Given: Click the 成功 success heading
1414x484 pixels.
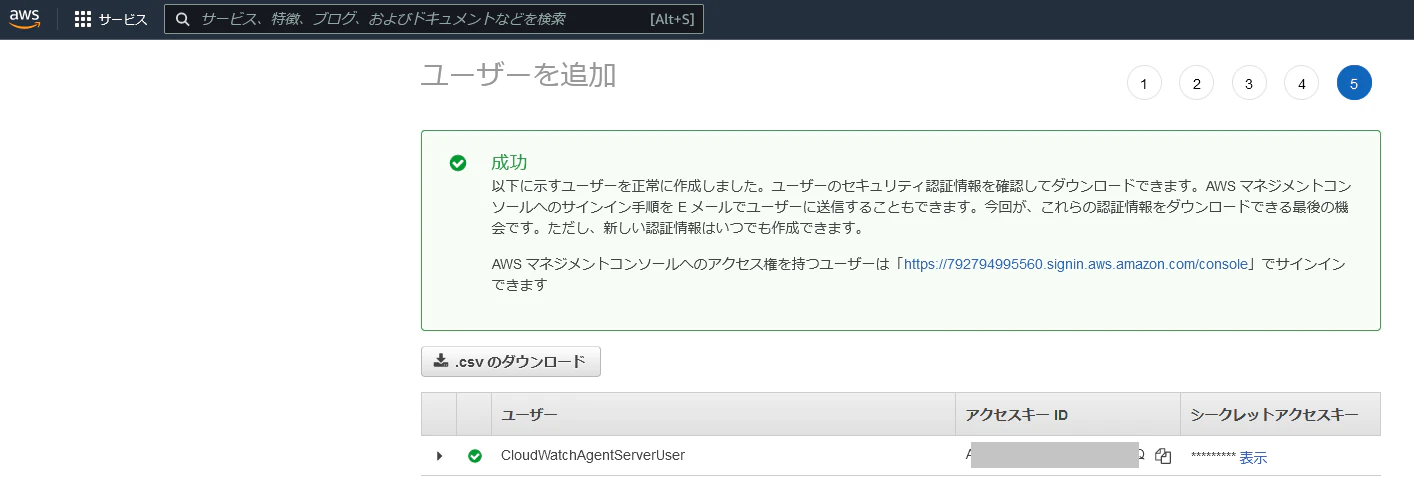Looking at the screenshot, I should coord(509,162).
